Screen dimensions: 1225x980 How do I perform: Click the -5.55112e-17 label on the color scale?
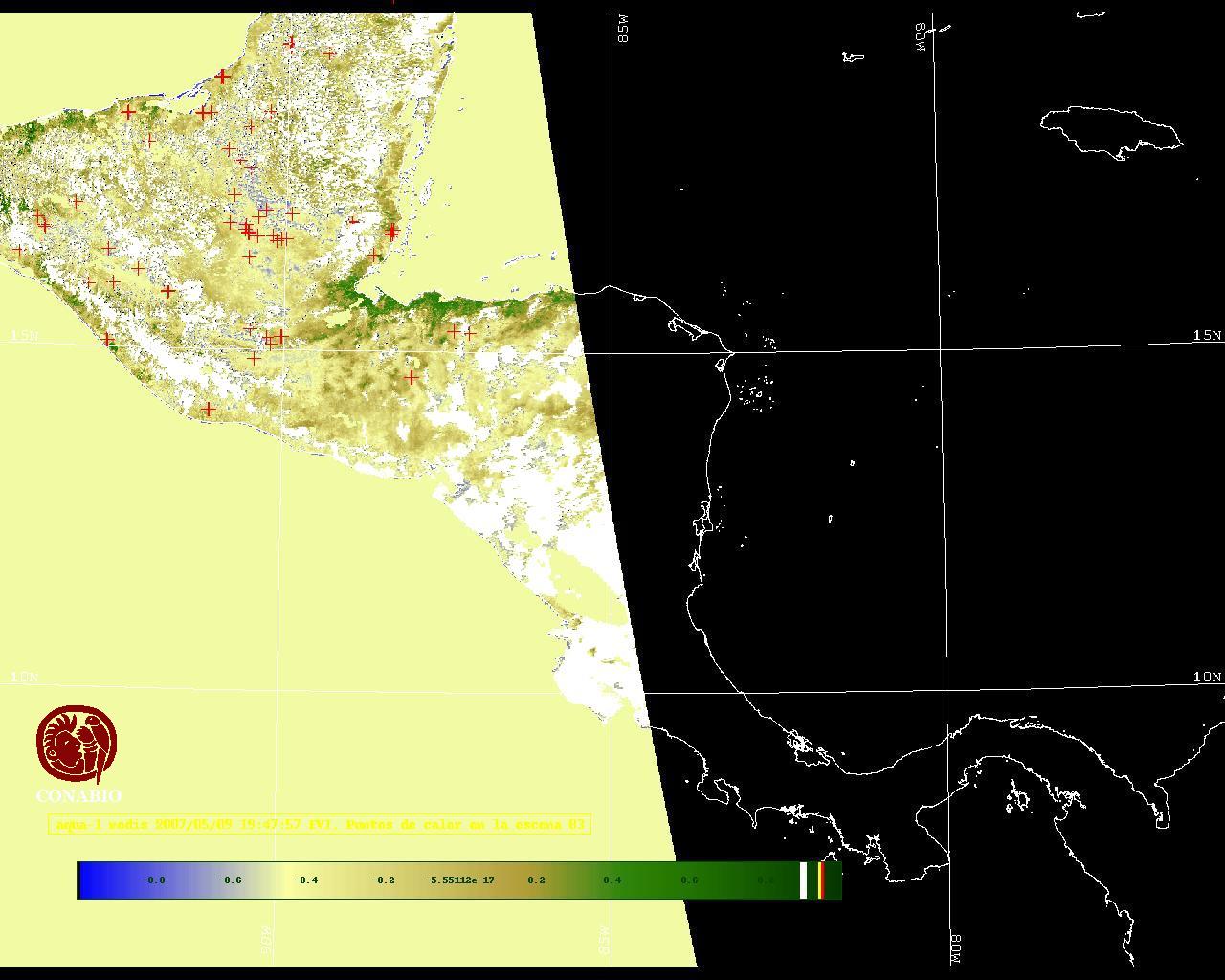point(459,880)
